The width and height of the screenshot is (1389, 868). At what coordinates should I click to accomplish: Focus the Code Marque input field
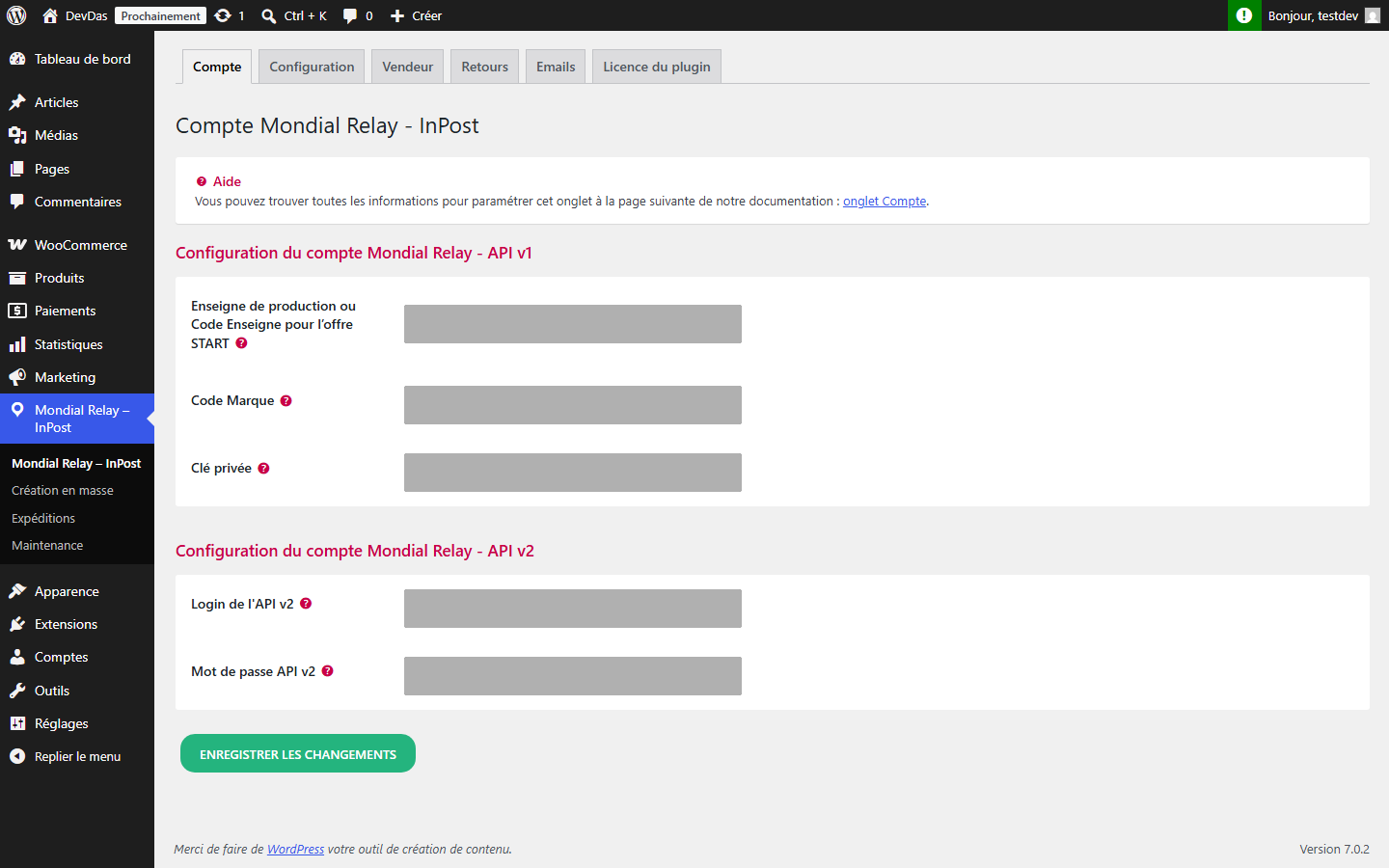[x=573, y=405]
